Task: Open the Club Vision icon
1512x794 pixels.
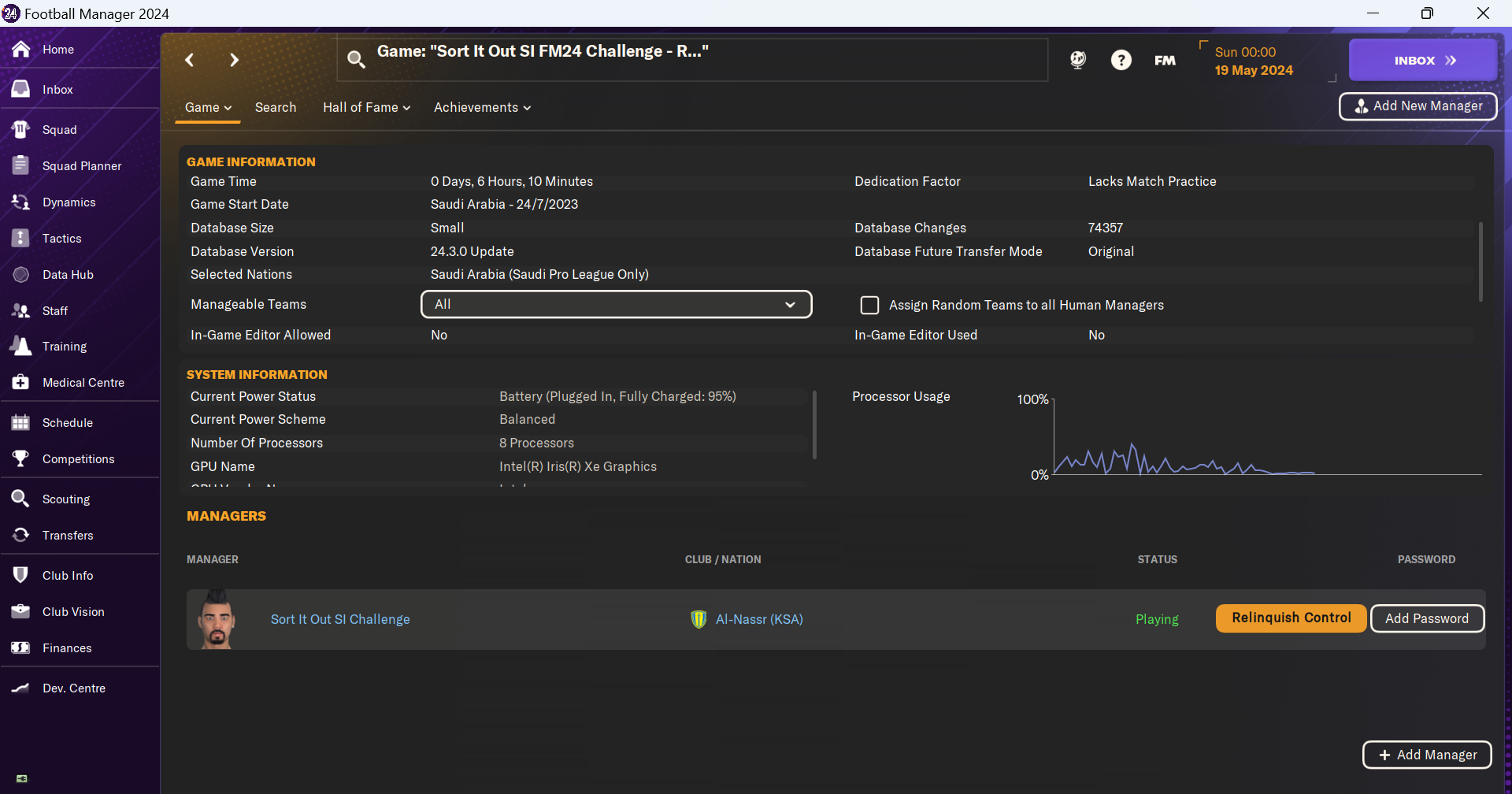Action: coord(21,611)
